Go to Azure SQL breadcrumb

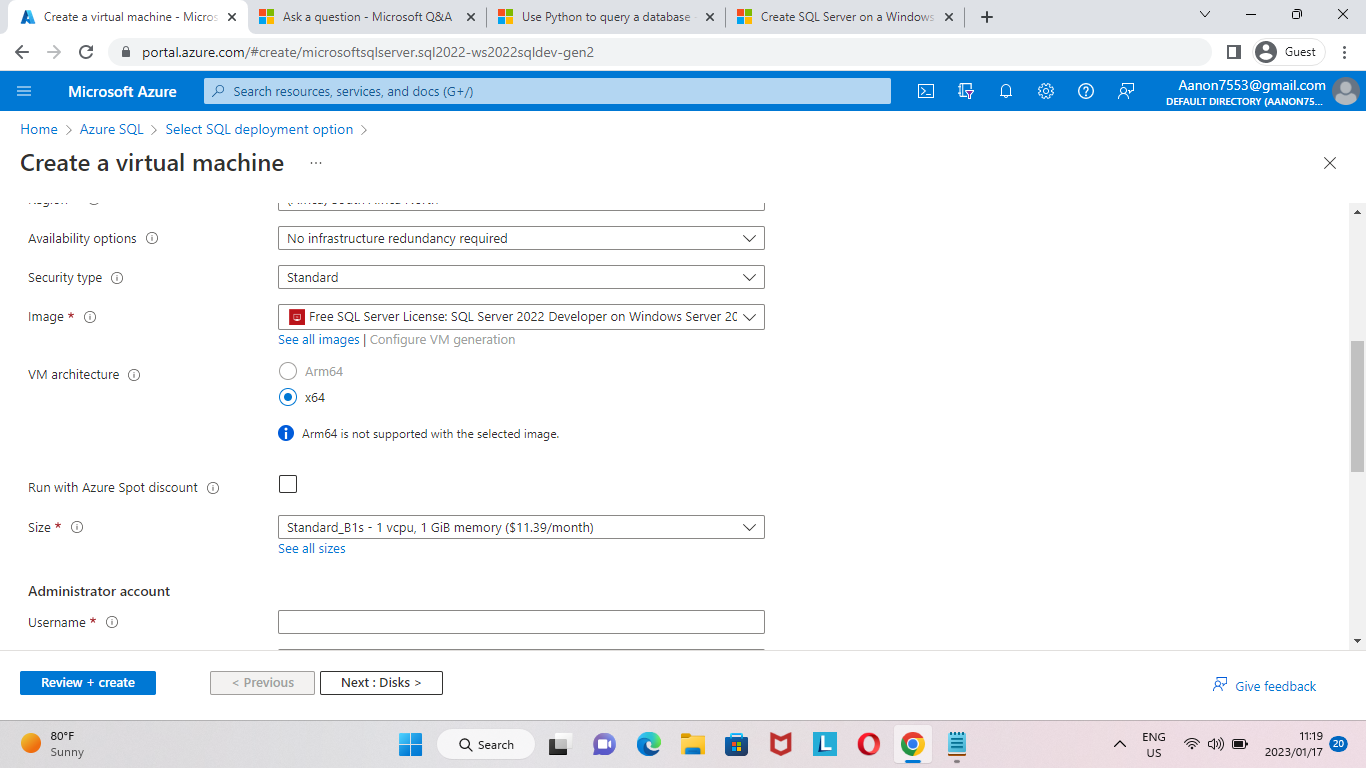[112, 129]
